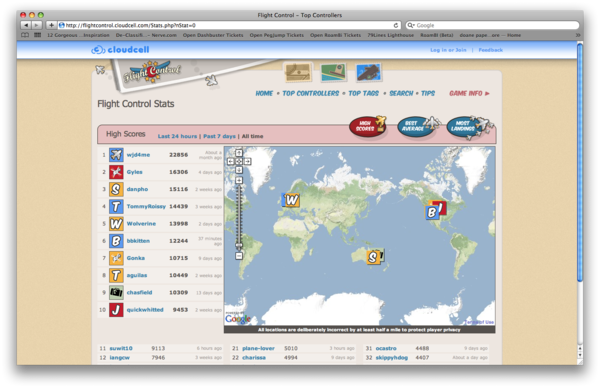
Task: Open RoamBI (Beta) bookmark
Action: point(437,35)
